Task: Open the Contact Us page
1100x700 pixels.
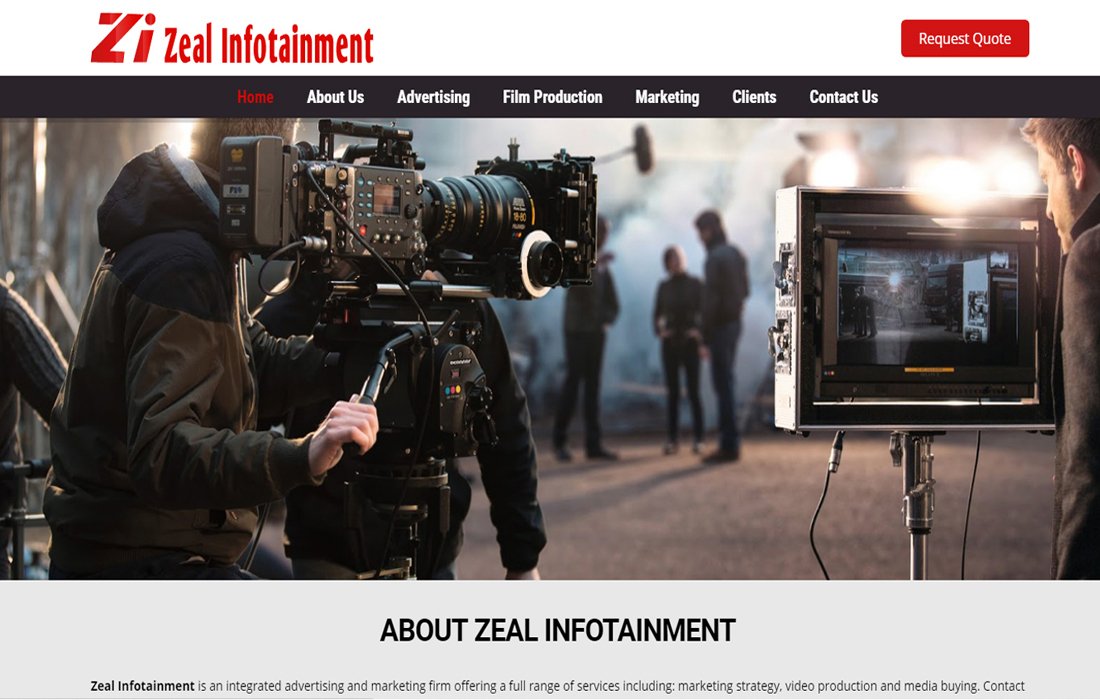Action: click(844, 97)
